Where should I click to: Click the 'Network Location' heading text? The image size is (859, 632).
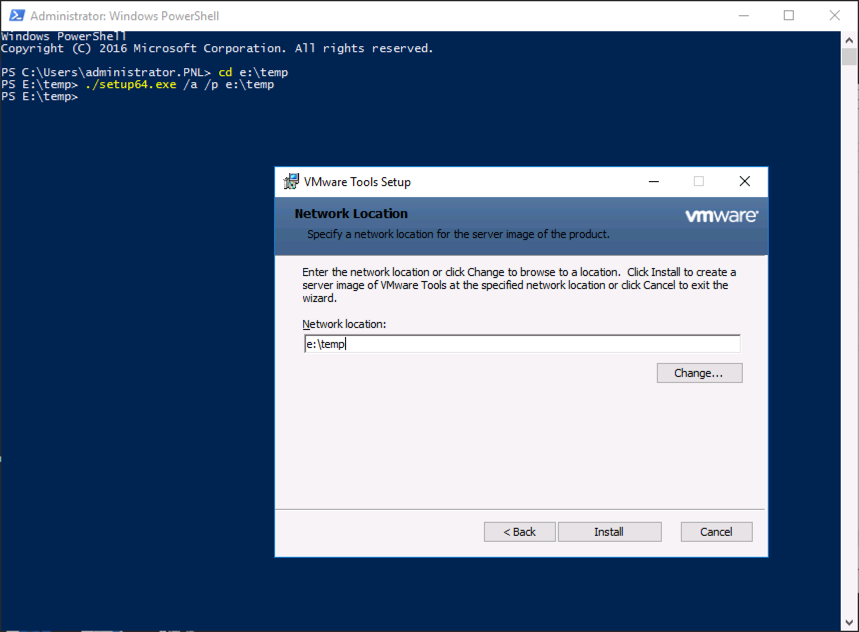(x=351, y=214)
